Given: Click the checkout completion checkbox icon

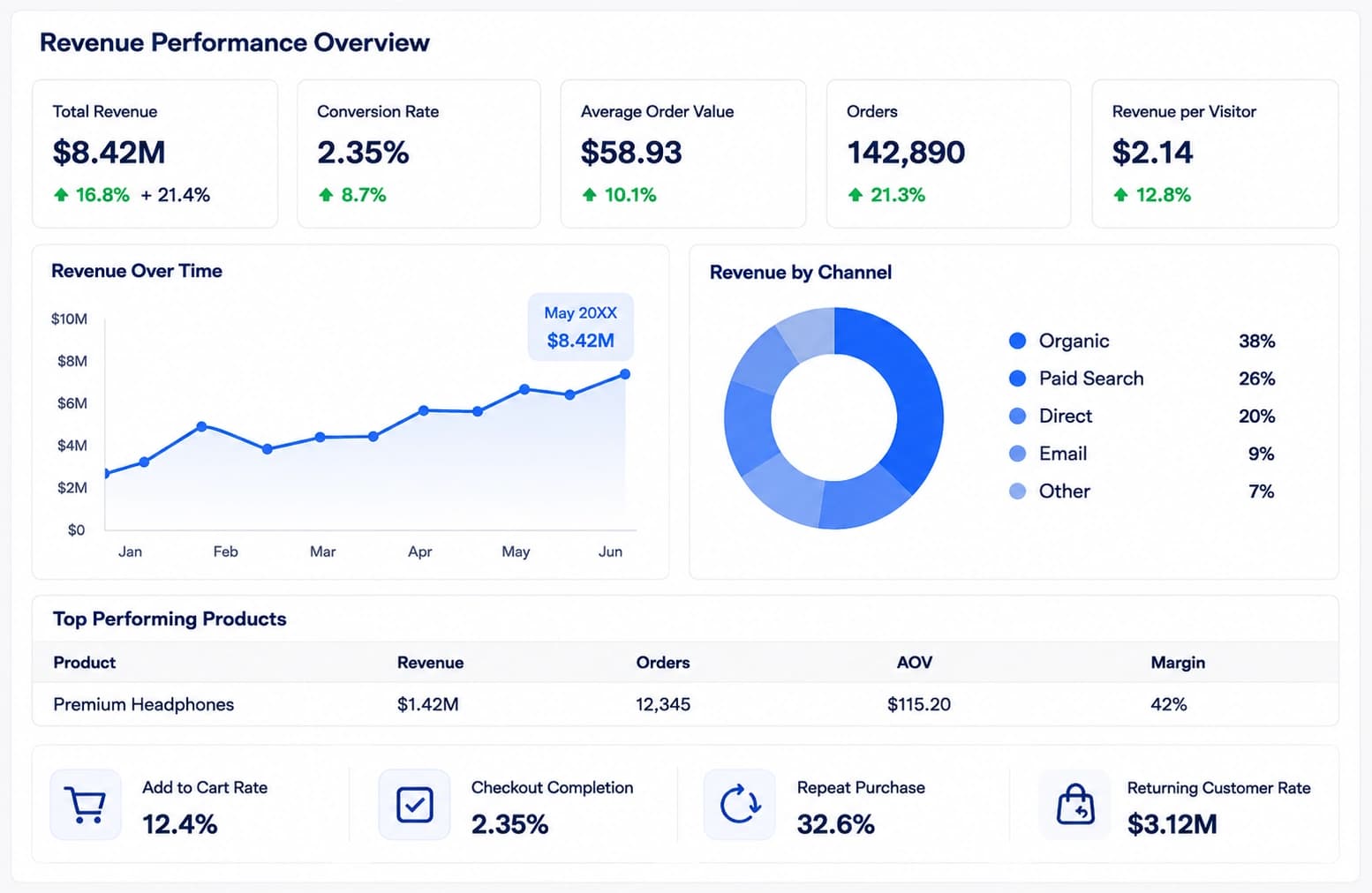Looking at the screenshot, I should [414, 805].
